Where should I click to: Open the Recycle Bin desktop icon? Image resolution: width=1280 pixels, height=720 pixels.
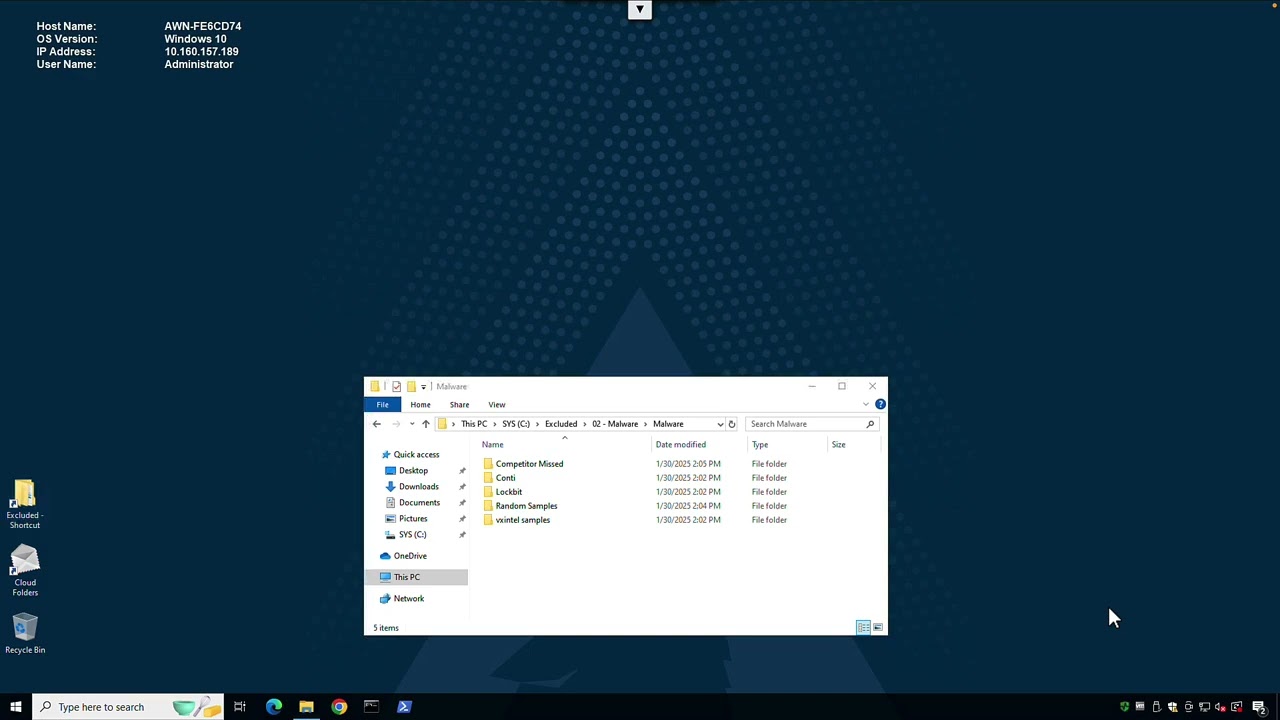[x=25, y=634]
